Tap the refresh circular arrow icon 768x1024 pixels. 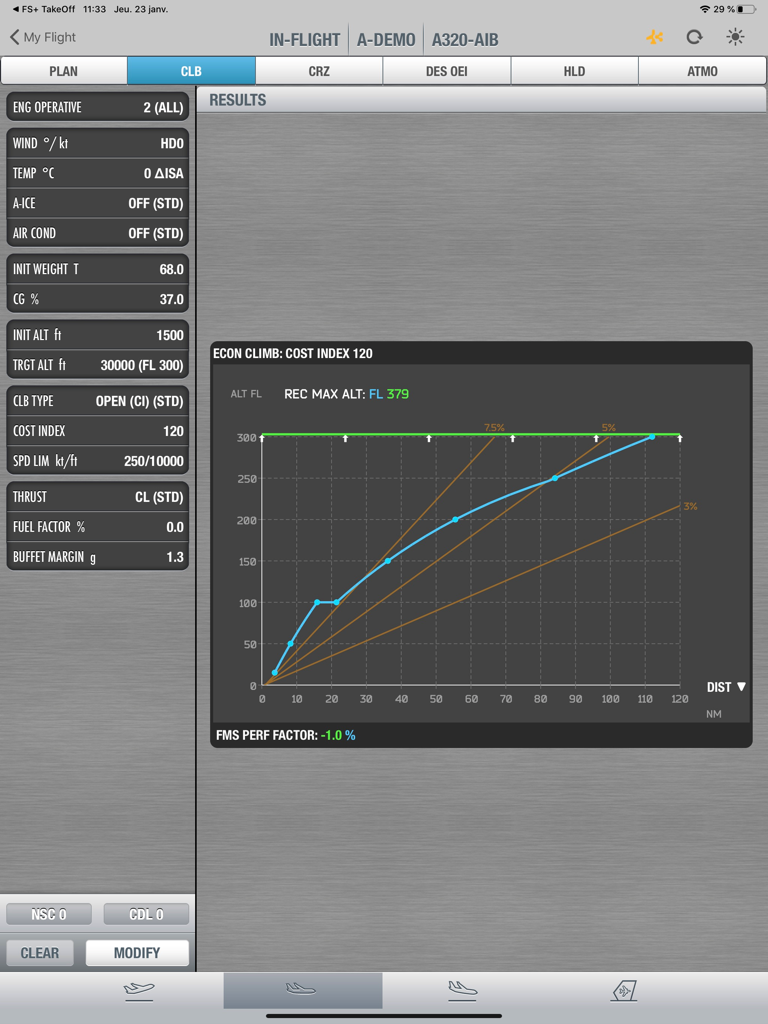tap(694, 37)
